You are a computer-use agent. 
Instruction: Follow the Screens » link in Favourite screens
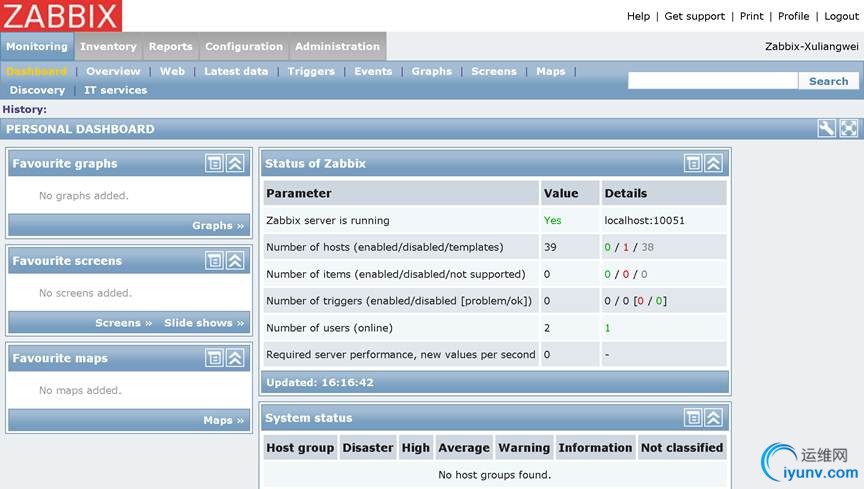(x=123, y=323)
